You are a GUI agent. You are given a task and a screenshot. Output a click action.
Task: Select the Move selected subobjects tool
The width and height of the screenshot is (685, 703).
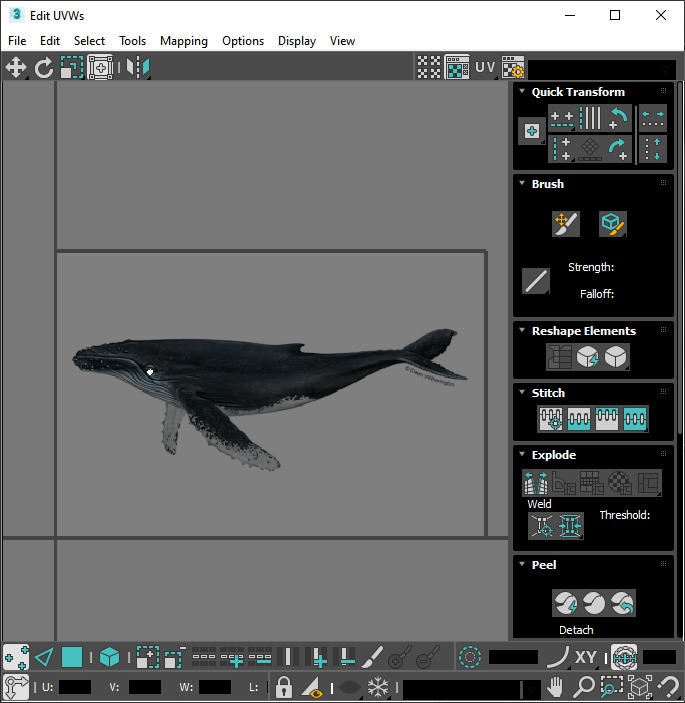coord(16,67)
